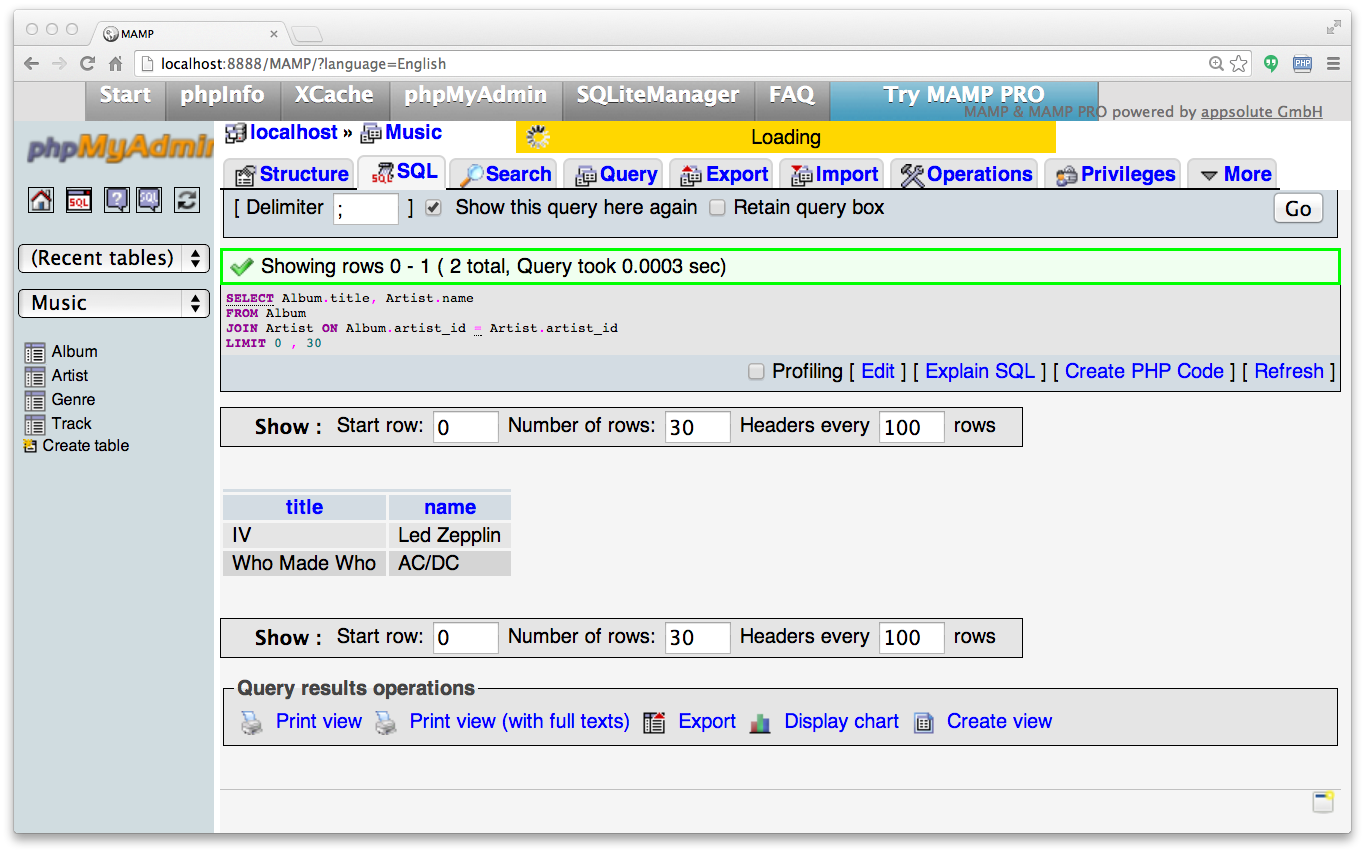
Task: Enable Retain query box checkbox
Action: tap(717, 208)
